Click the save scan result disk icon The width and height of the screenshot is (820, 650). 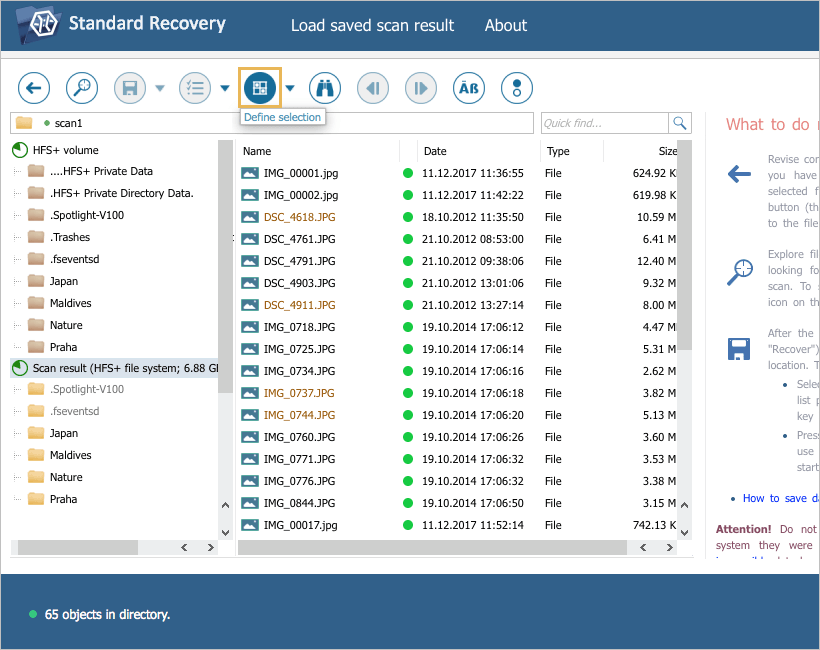(129, 88)
